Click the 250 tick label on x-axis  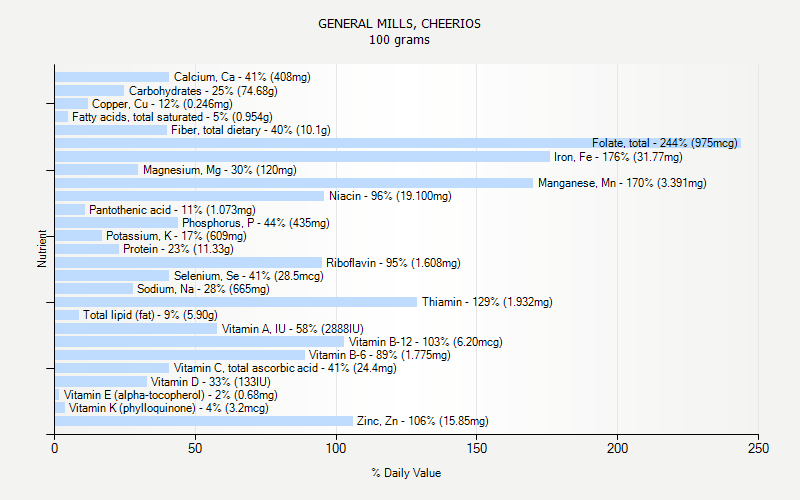758,448
